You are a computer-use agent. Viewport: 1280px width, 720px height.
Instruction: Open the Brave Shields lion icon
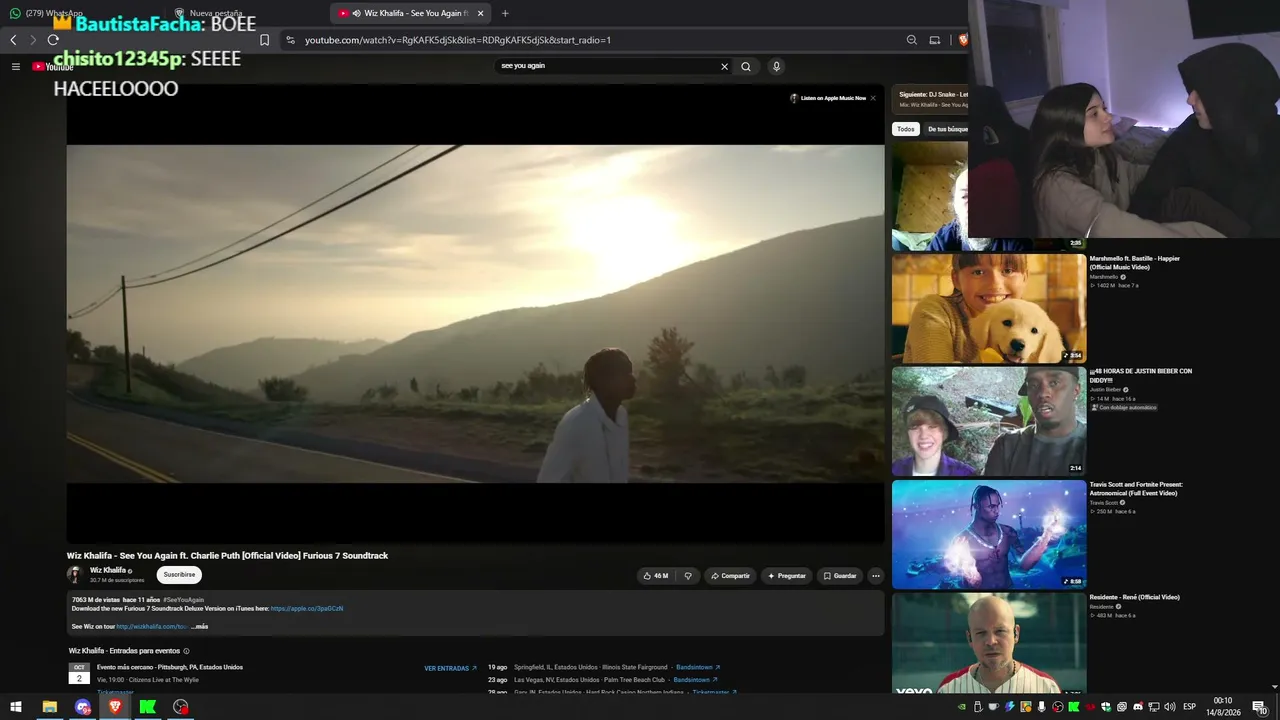pyautogui.click(x=963, y=40)
